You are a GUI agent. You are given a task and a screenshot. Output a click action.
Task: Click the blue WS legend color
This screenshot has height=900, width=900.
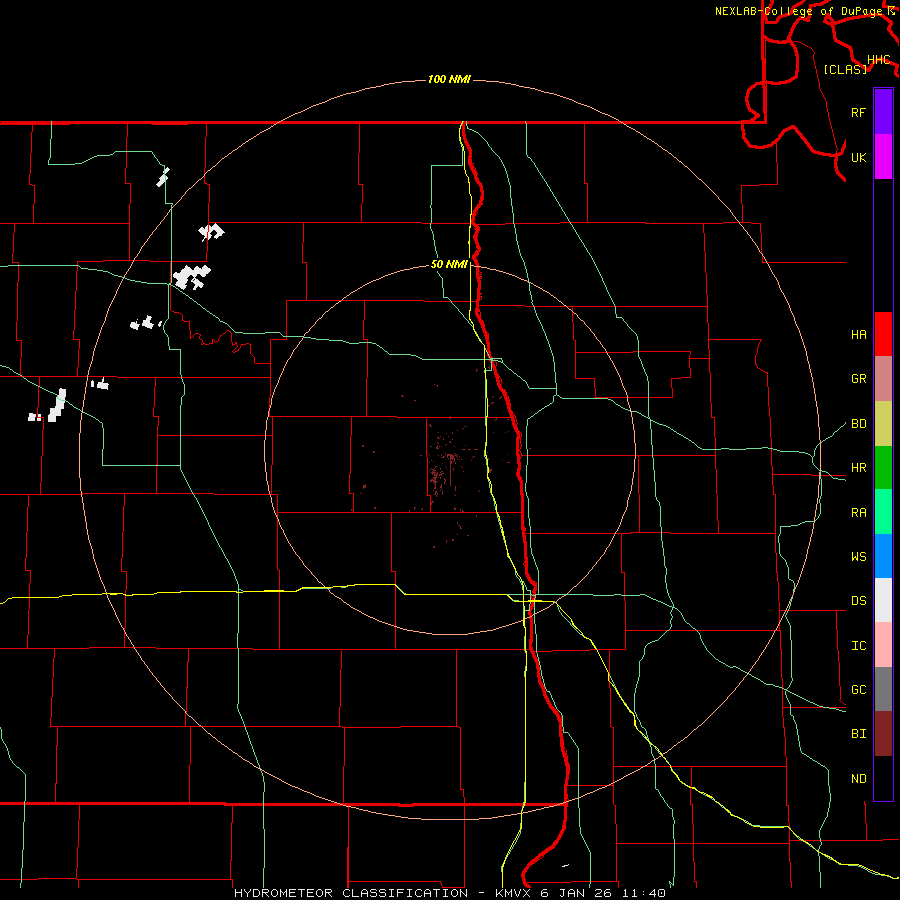point(883,556)
